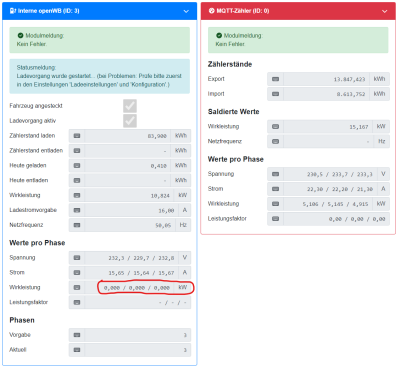Click the icon beside openWB Netzfrequenz 50,05 value
The image size is (400, 369).
point(77,225)
